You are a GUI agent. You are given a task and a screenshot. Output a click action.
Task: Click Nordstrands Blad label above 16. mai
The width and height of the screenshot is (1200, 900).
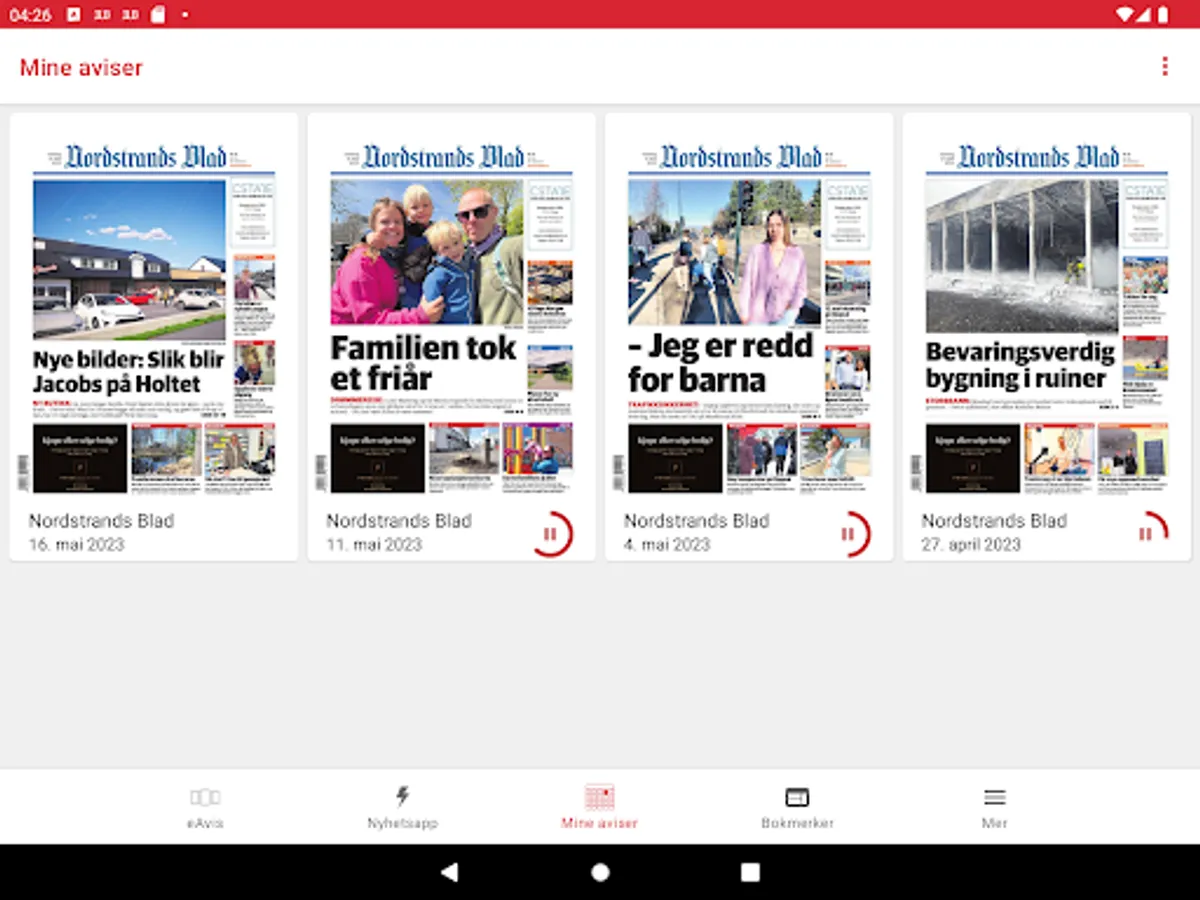[x=101, y=521]
